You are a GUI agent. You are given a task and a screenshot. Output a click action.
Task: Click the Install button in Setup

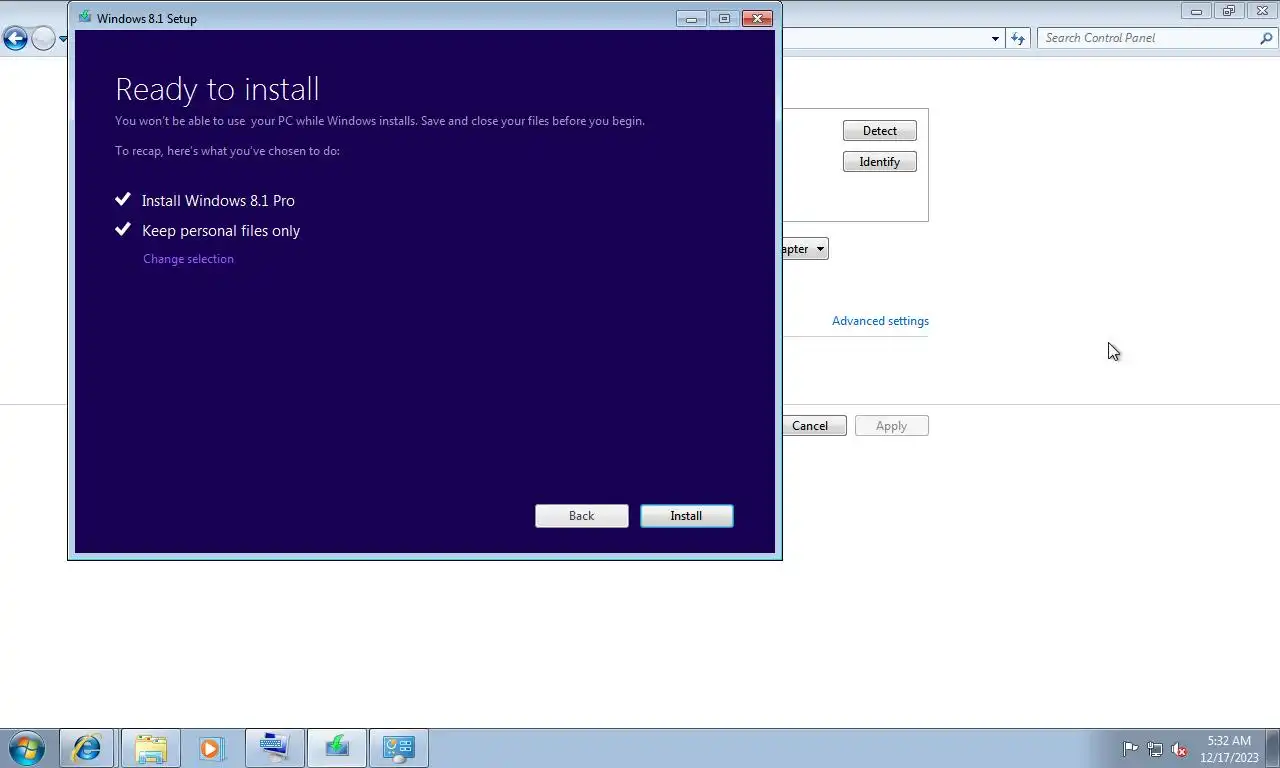click(x=686, y=516)
